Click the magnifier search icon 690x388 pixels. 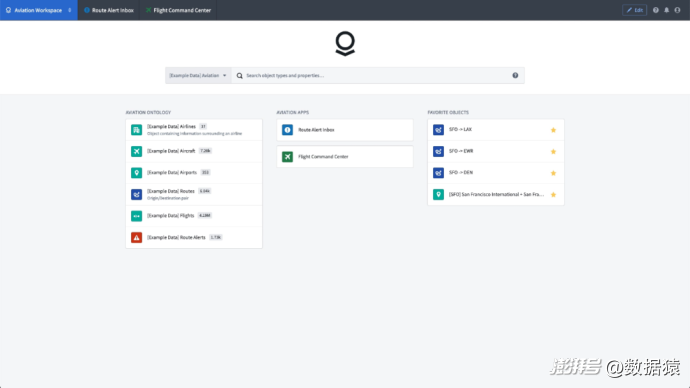(239, 76)
